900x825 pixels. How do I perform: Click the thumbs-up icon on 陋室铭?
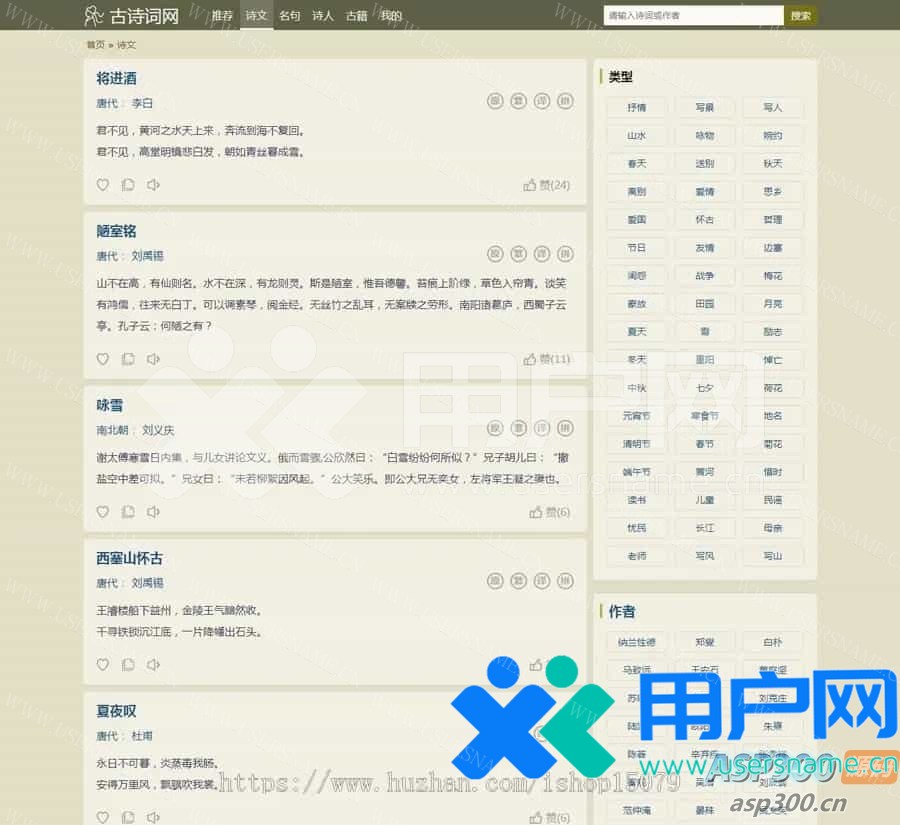[530, 359]
